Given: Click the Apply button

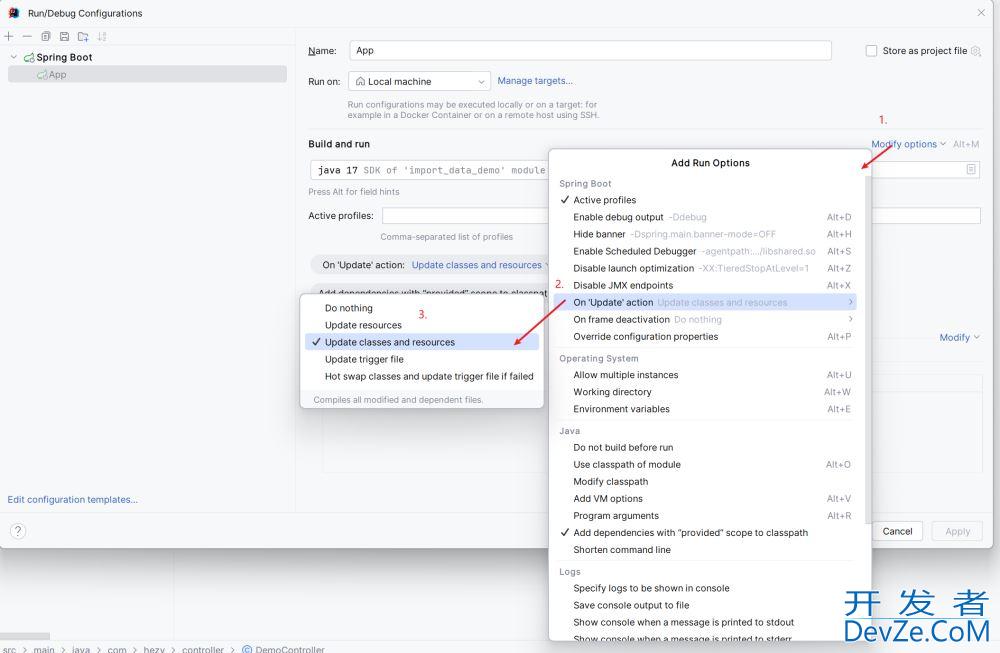Looking at the screenshot, I should (957, 531).
